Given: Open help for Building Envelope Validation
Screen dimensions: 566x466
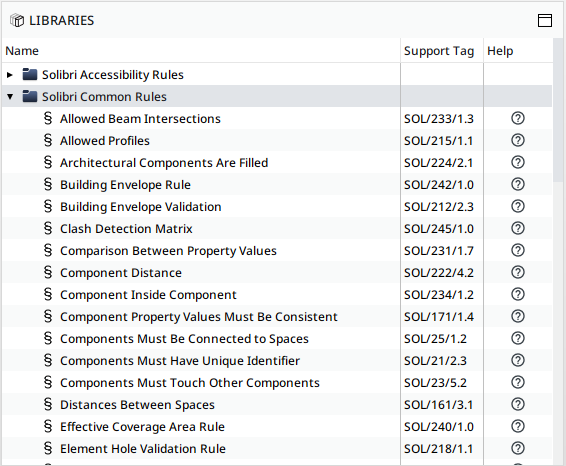Looking at the screenshot, I should pos(518,206).
